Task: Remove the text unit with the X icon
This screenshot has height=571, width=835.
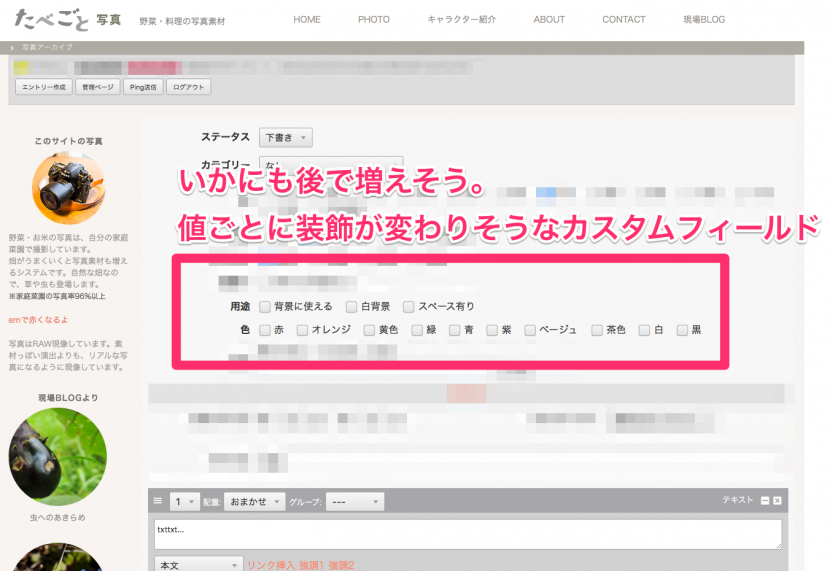Action: pos(777,500)
